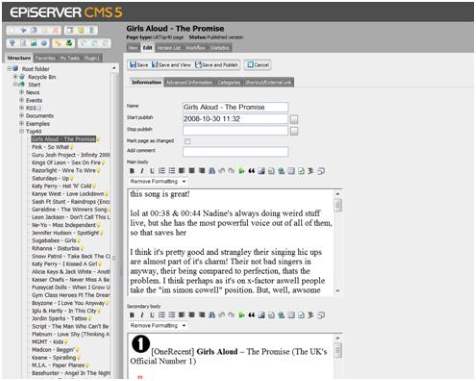Expand the Events tree node
The width and height of the screenshot is (476, 381).
click(x=22, y=100)
